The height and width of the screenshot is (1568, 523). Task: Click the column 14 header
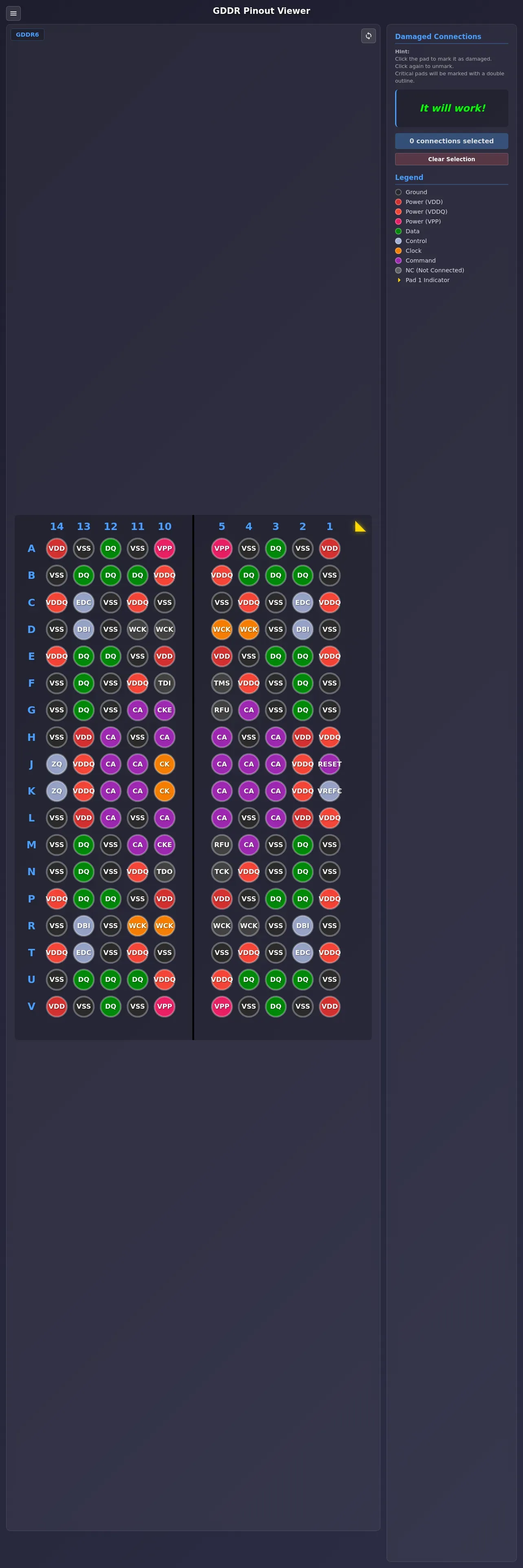[57, 526]
